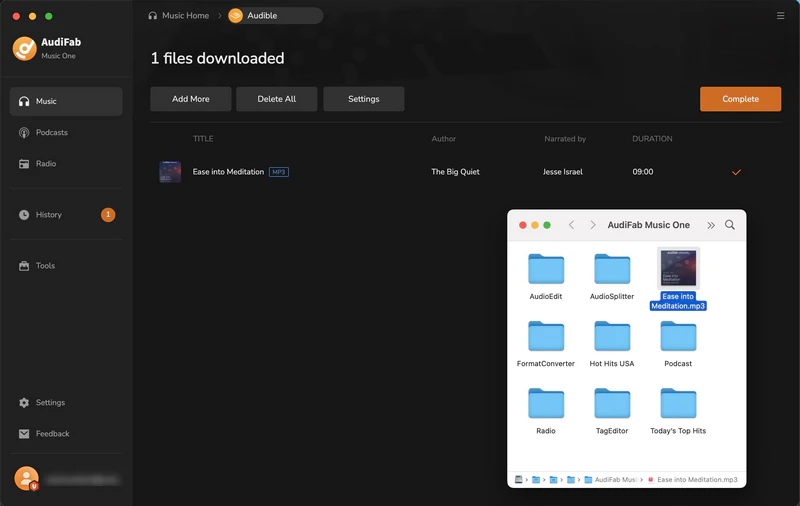Click the Audible source pill

click(x=275, y=16)
